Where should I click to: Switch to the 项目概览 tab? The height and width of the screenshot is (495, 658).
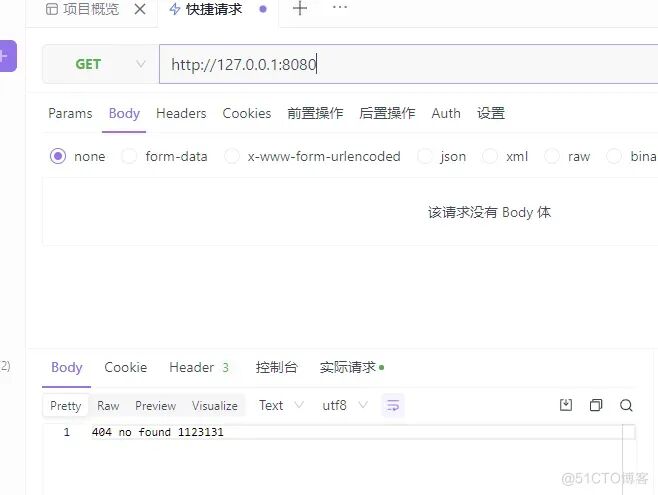(x=83, y=9)
